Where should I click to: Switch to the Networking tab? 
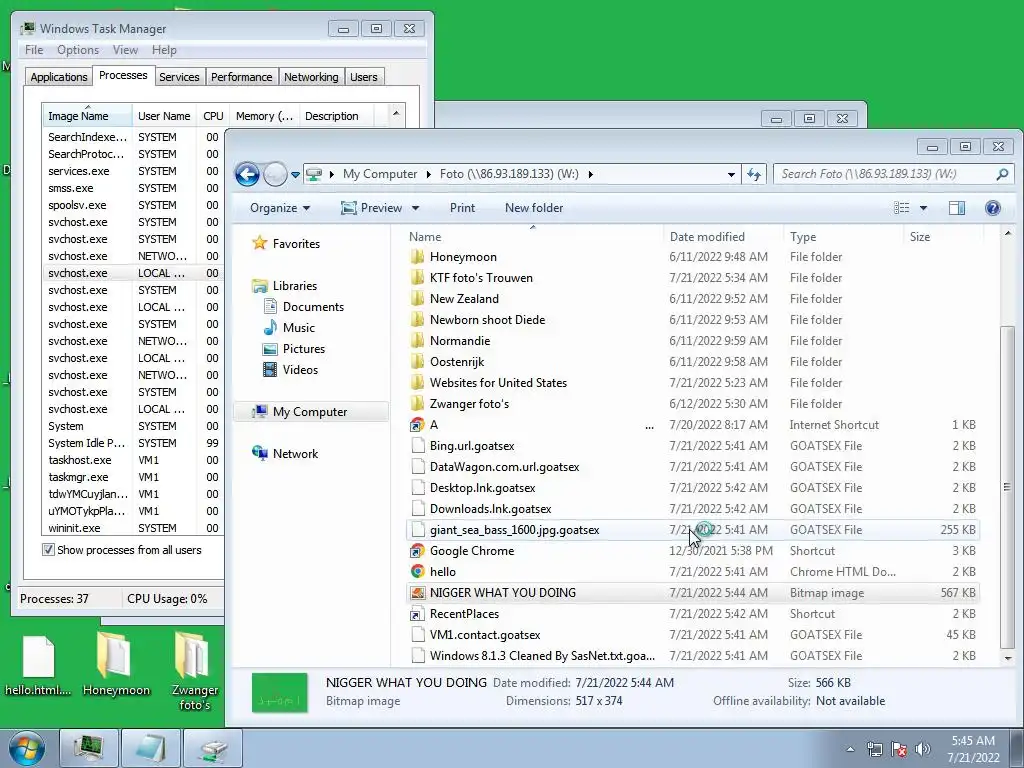[311, 77]
